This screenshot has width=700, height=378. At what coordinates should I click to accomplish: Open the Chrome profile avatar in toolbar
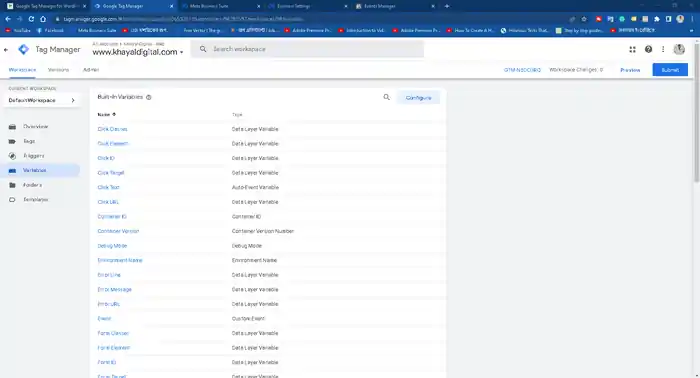click(680, 19)
